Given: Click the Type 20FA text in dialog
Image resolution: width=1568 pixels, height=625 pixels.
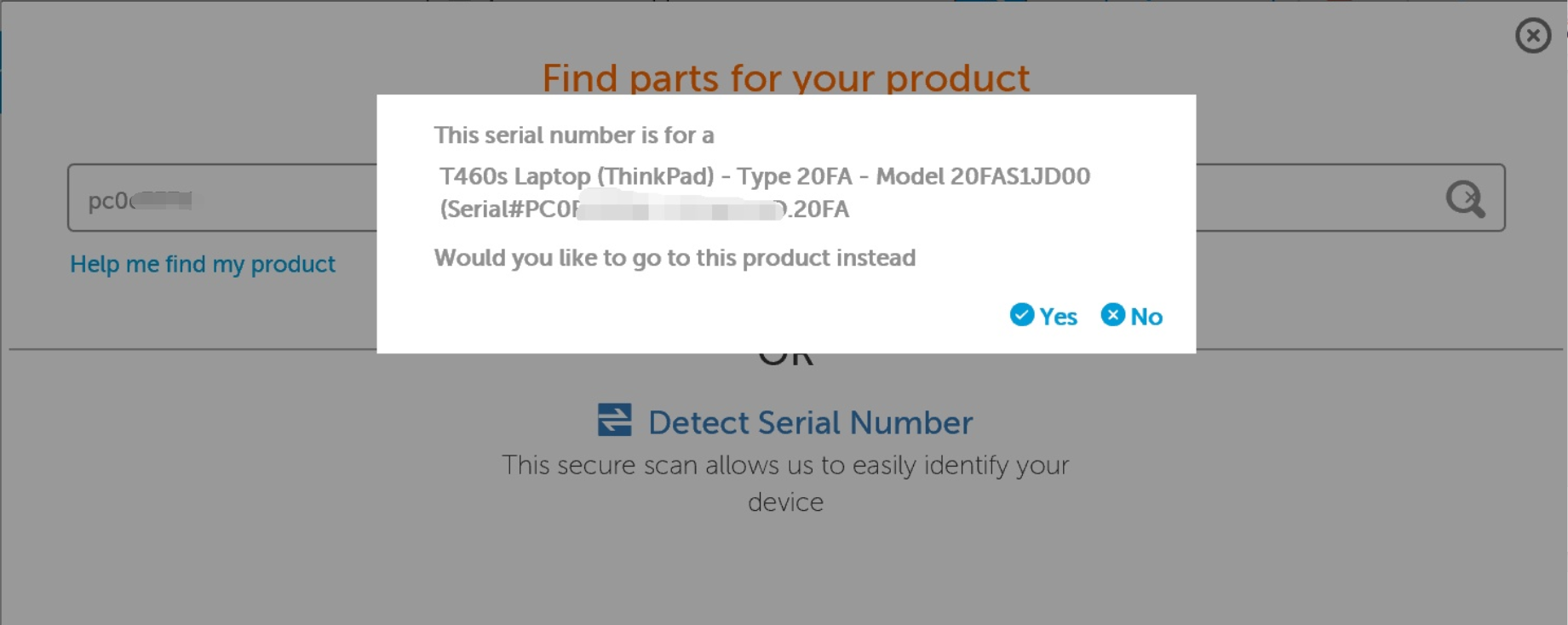Looking at the screenshot, I should (x=794, y=176).
